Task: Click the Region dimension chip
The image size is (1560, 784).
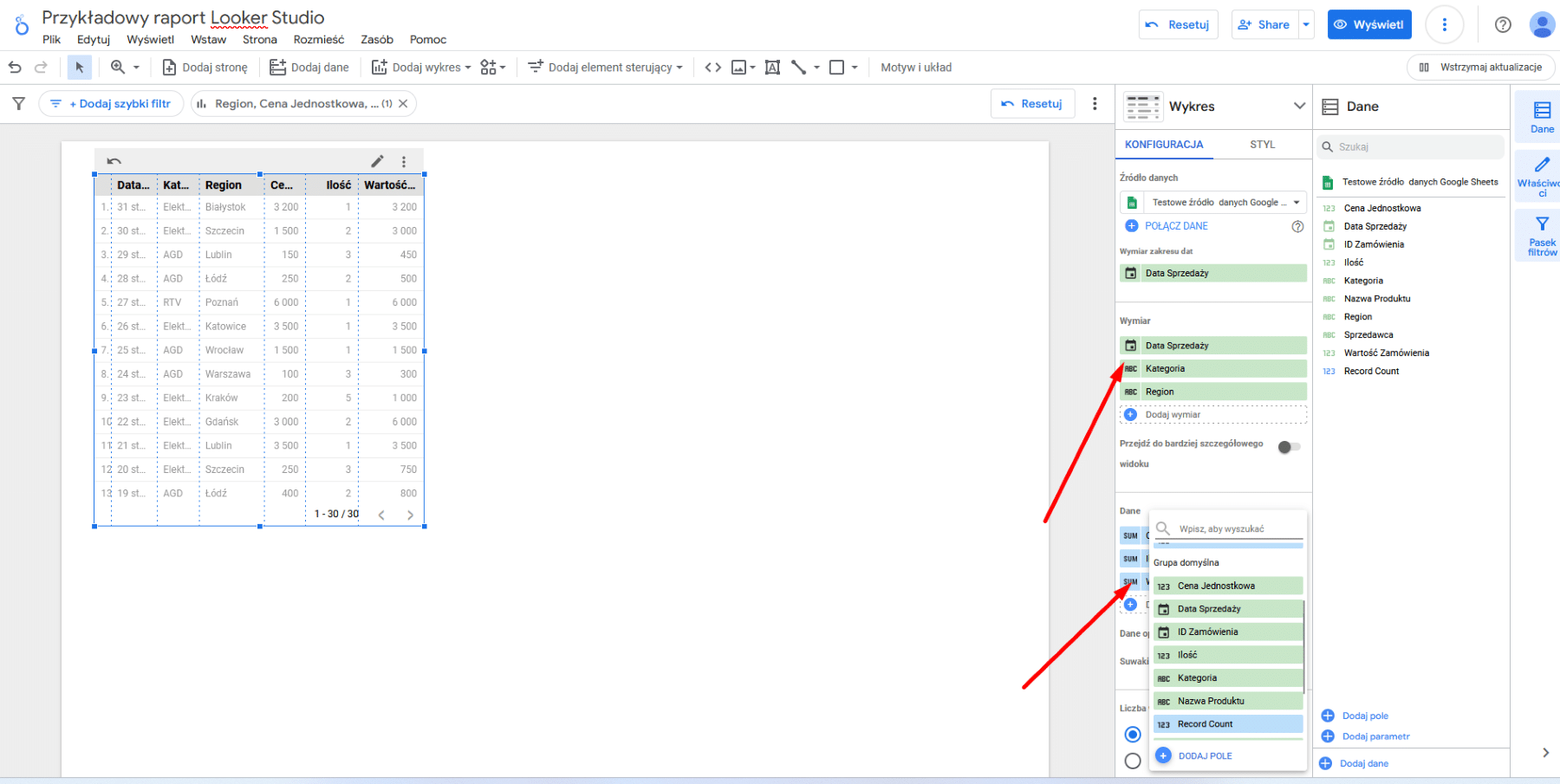Action: pyautogui.click(x=1213, y=392)
